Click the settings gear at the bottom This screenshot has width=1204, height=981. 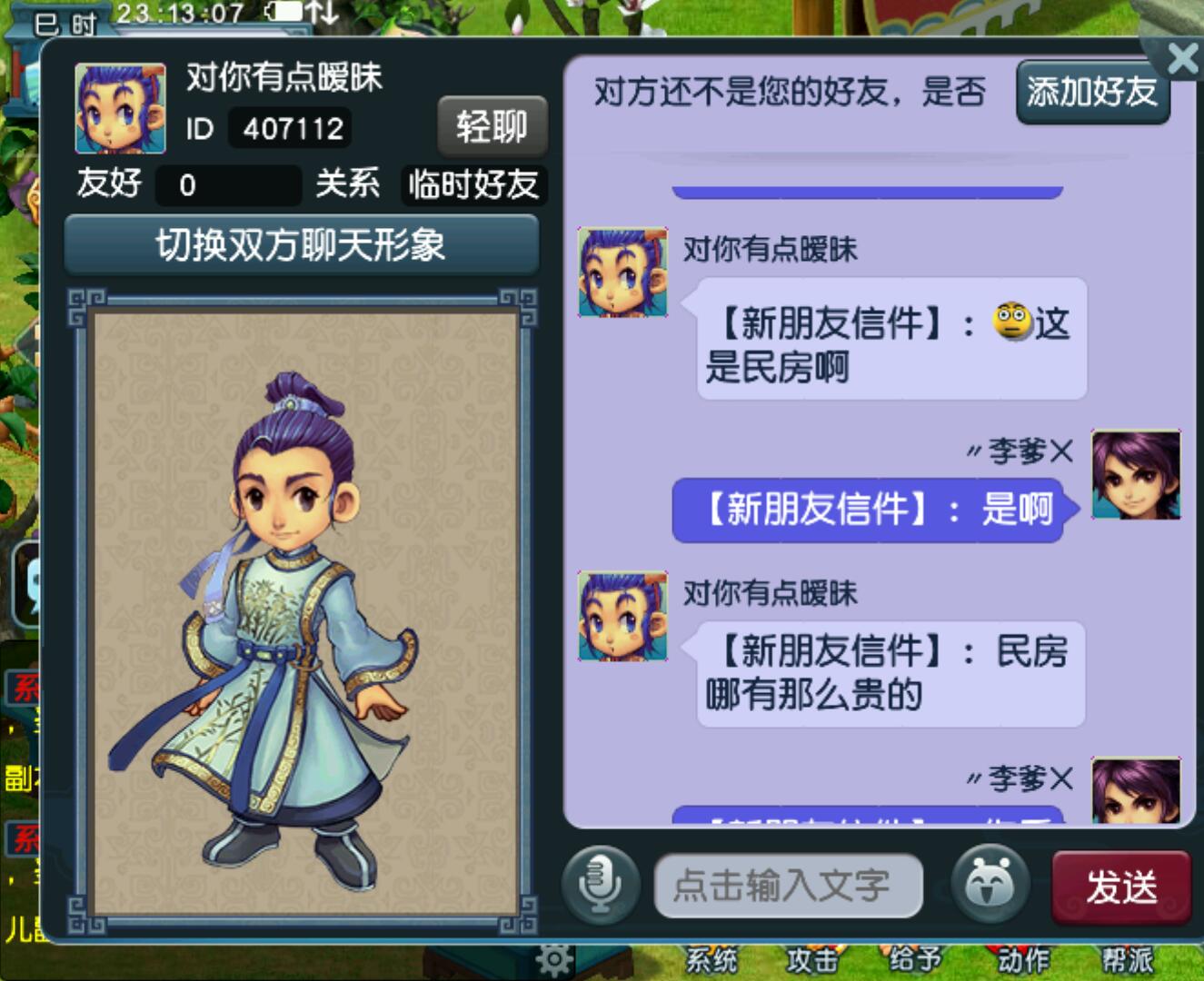click(x=552, y=959)
